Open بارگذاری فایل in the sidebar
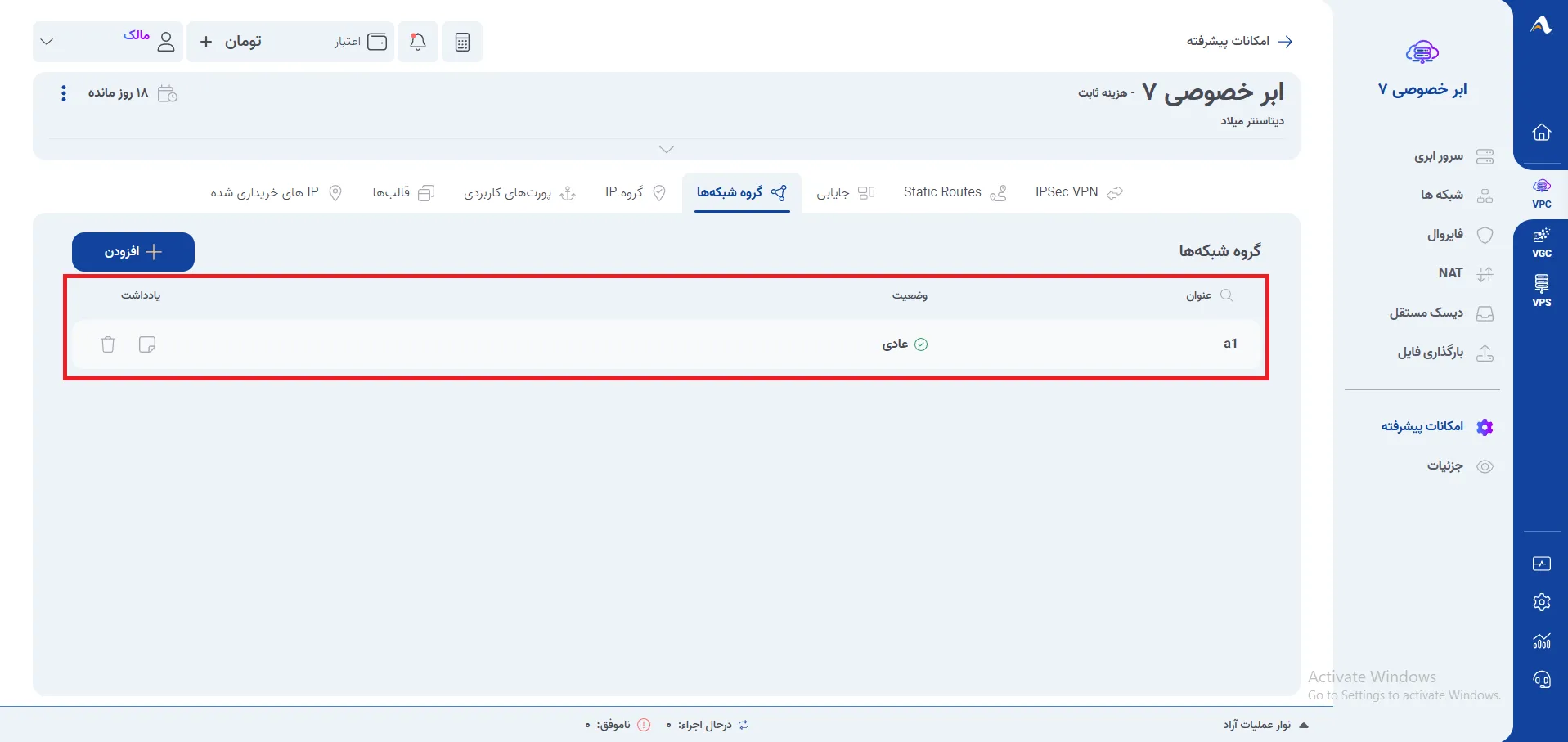The height and width of the screenshot is (742, 1568). click(1445, 353)
